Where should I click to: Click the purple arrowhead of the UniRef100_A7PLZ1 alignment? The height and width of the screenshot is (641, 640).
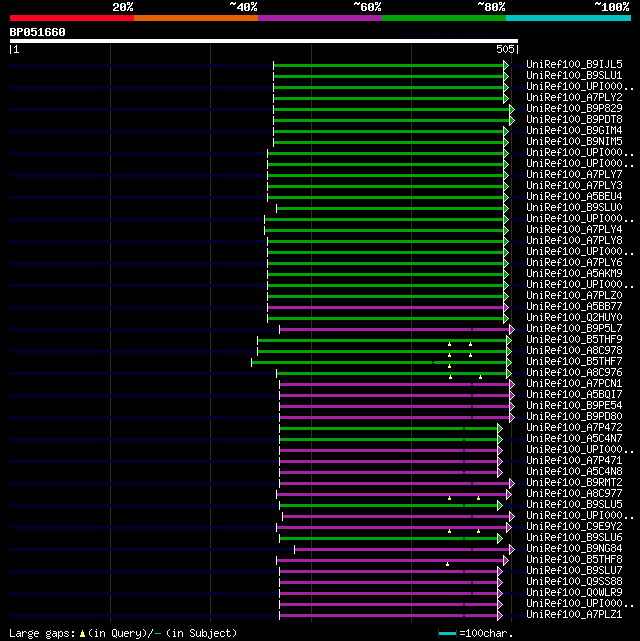(x=500, y=615)
